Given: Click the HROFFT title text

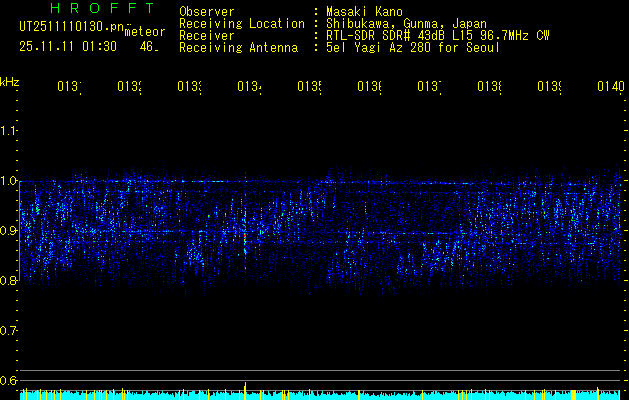Looking at the screenshot, I should [x=102, y=8].
